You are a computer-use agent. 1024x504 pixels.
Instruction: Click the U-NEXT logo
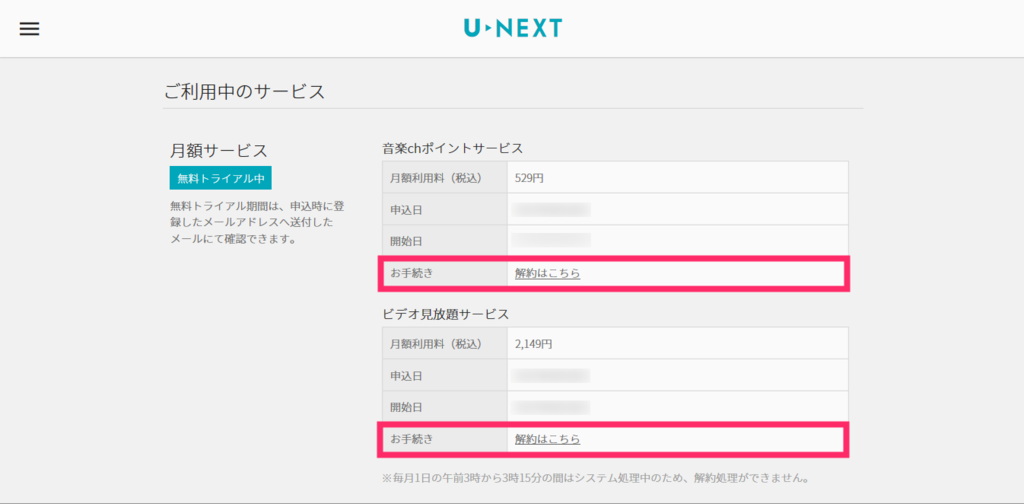click(513, 28)
